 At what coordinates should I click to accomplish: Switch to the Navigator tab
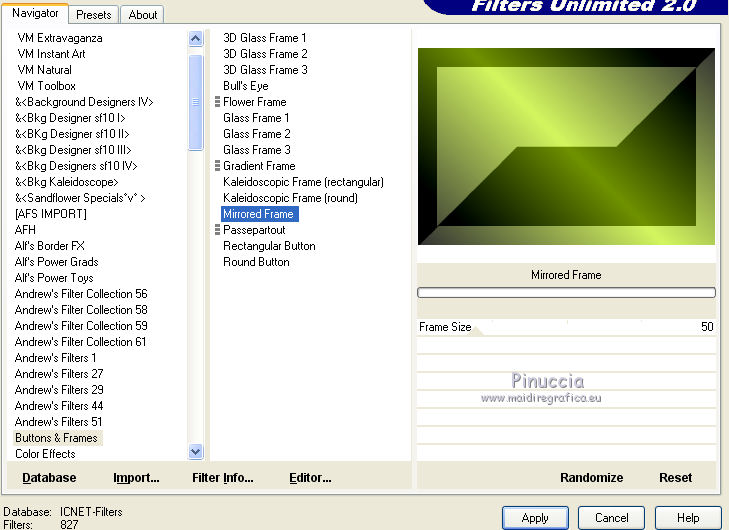35,13
